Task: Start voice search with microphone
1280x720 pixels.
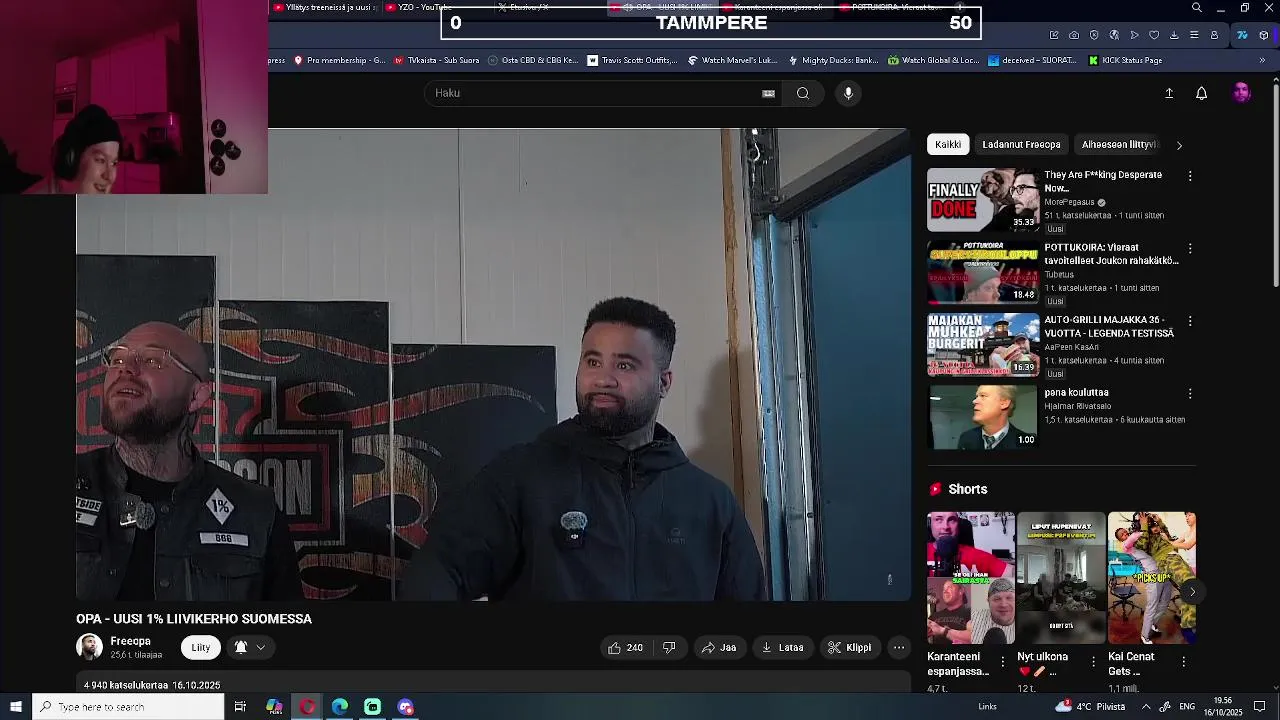Action: point(848,93)
